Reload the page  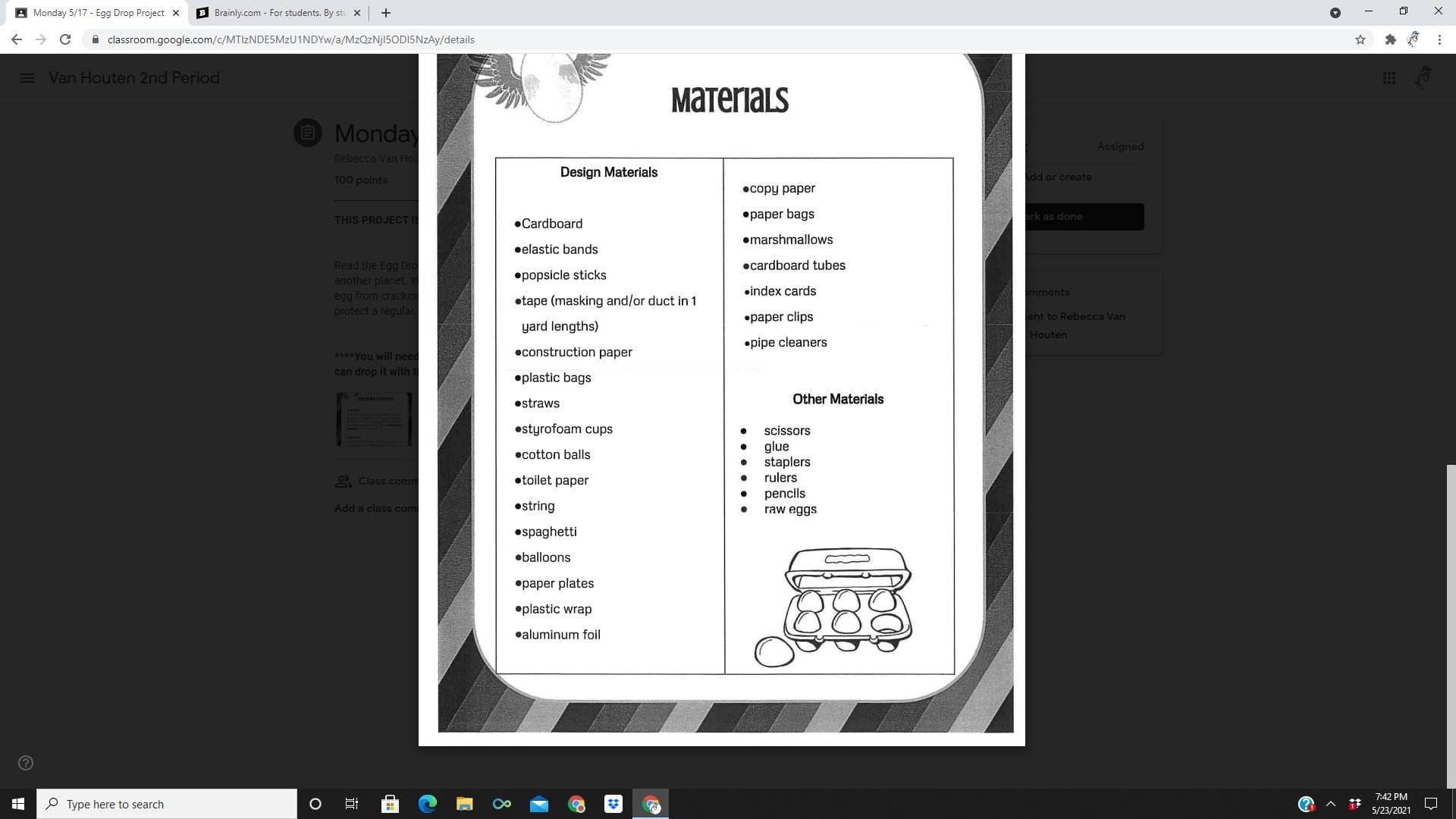pyautogui.click(x=65, y=39)
